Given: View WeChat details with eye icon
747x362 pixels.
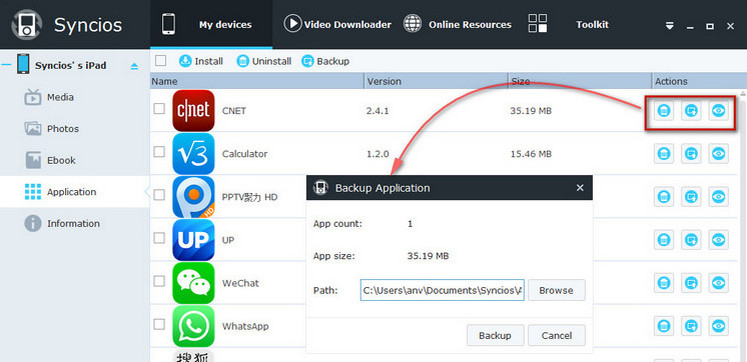Looking at the screenshot, I should 718,283.
